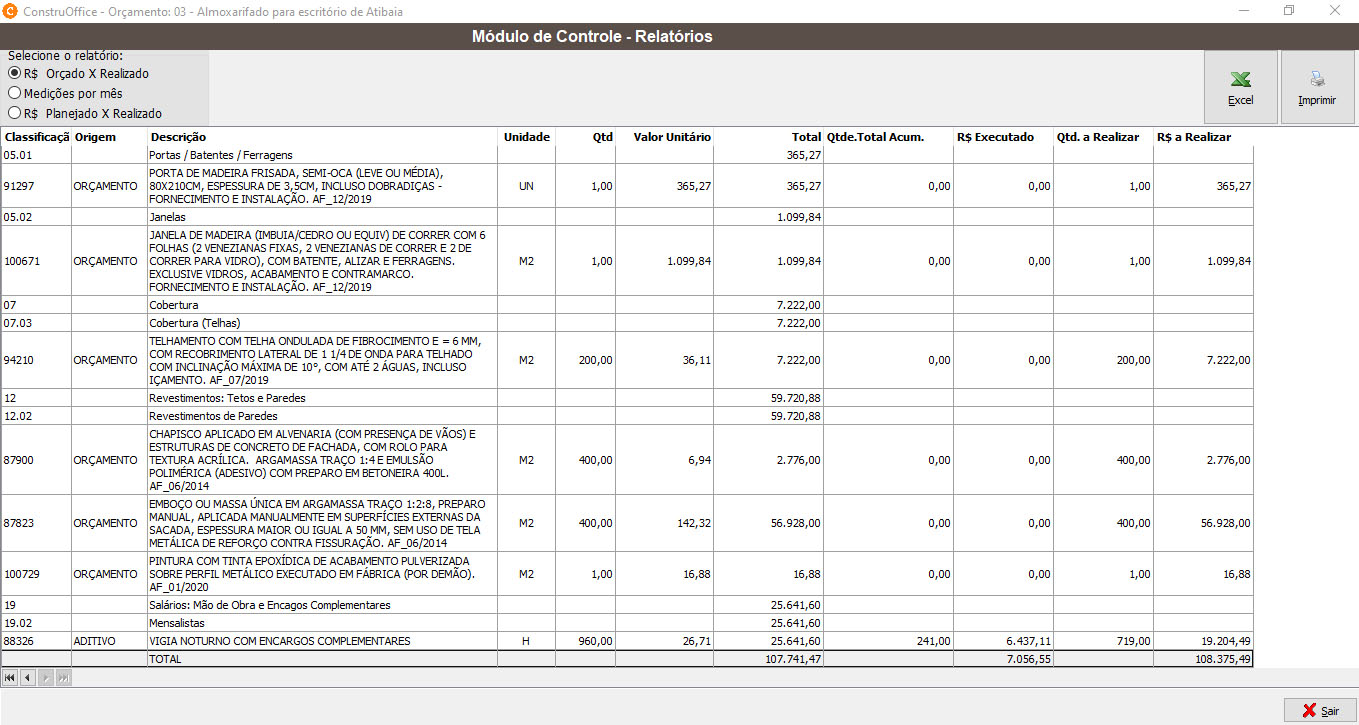Exit with the Sair button

point(1320,711)
